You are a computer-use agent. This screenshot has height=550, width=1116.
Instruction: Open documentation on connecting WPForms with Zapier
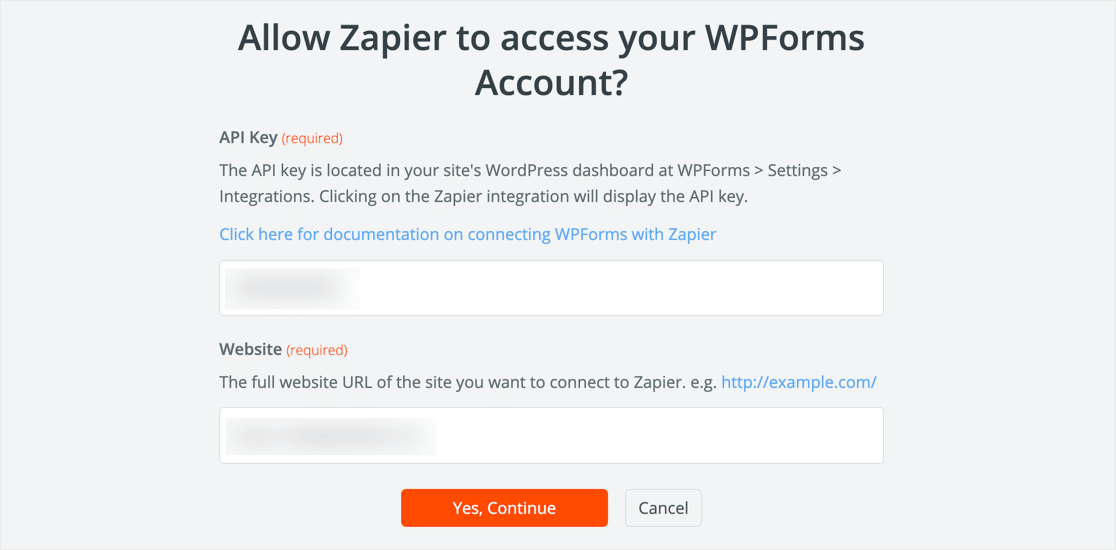coord(467,234)
